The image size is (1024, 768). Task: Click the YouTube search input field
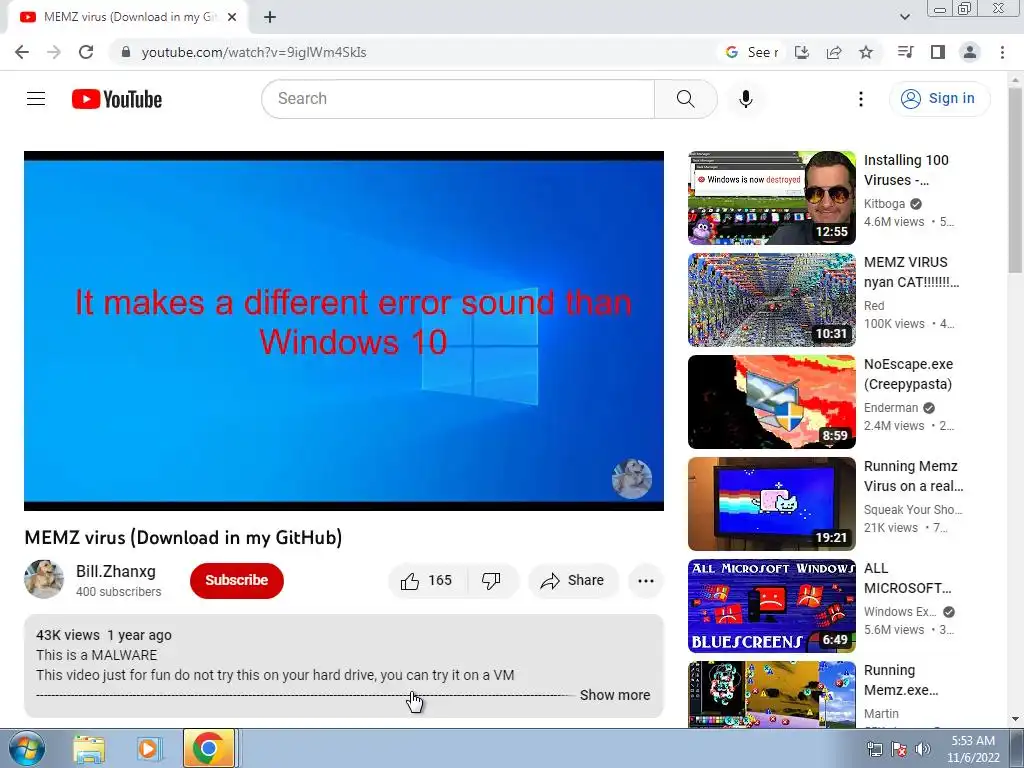[x=458, y=99]
